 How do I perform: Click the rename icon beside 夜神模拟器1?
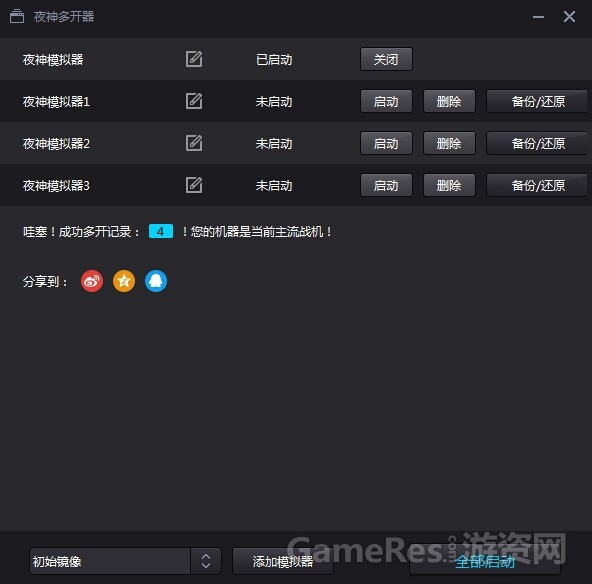pyautogui.click(x=194, y=101)
